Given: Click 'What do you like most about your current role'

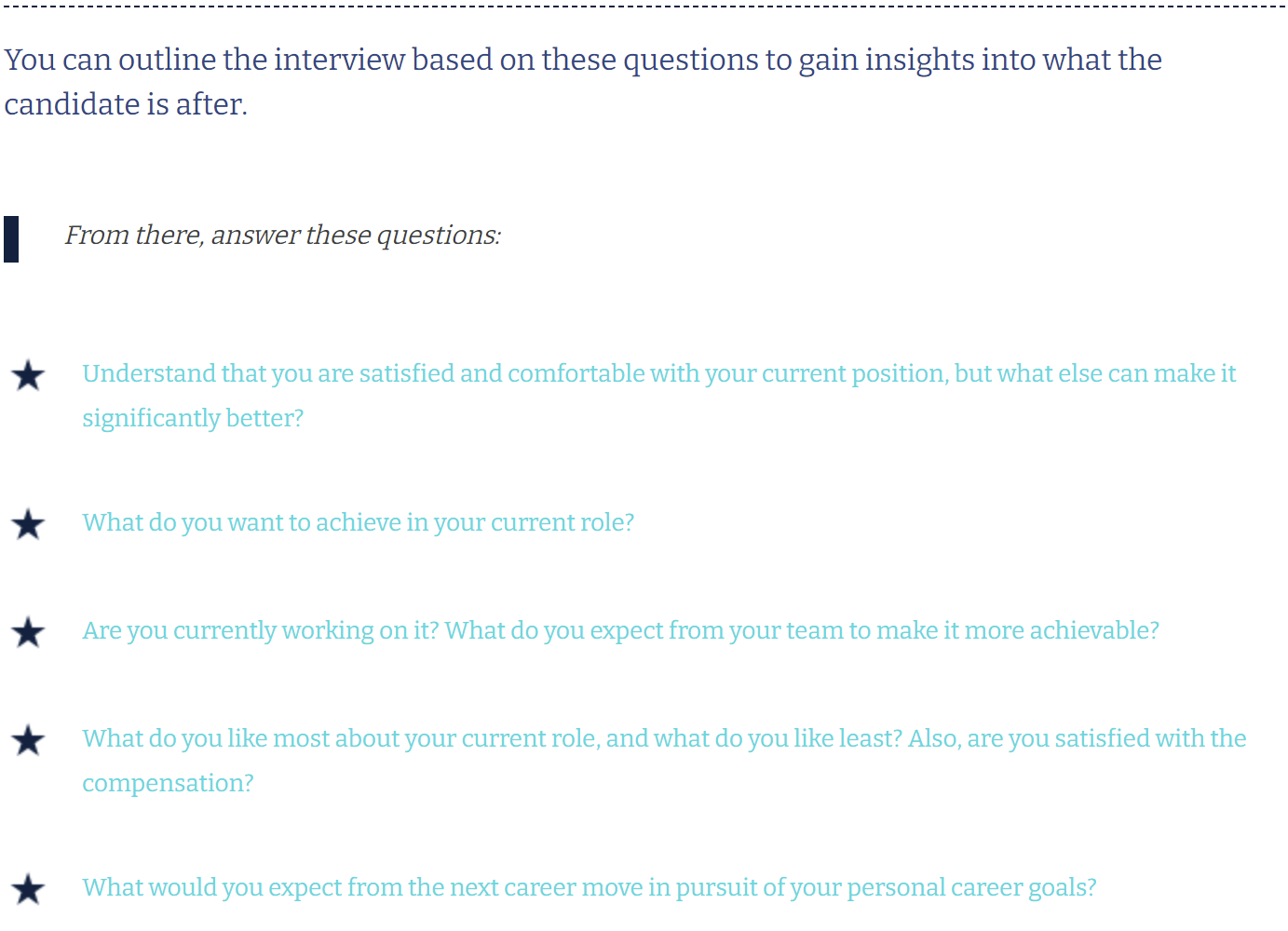Looking at the screenshot, I should (341, 739).
